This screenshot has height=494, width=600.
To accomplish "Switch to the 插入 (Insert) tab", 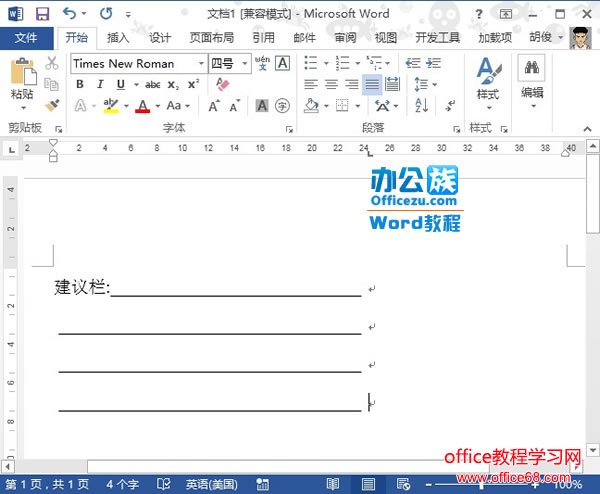I will tap(118, 37).
